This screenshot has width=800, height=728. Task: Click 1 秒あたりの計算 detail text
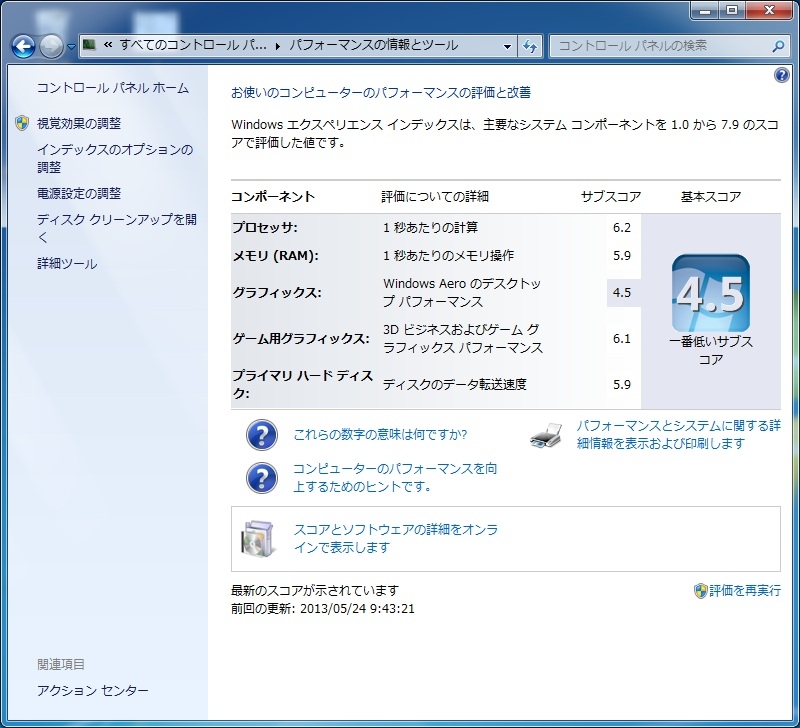click(x=431, y=227)
